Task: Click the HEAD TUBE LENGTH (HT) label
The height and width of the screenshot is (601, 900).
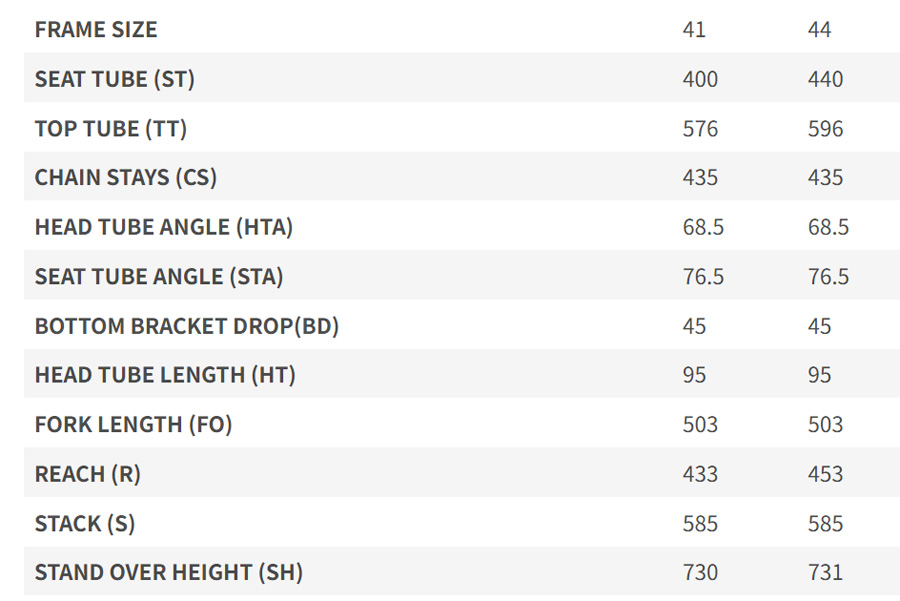Action: [165, 375]
